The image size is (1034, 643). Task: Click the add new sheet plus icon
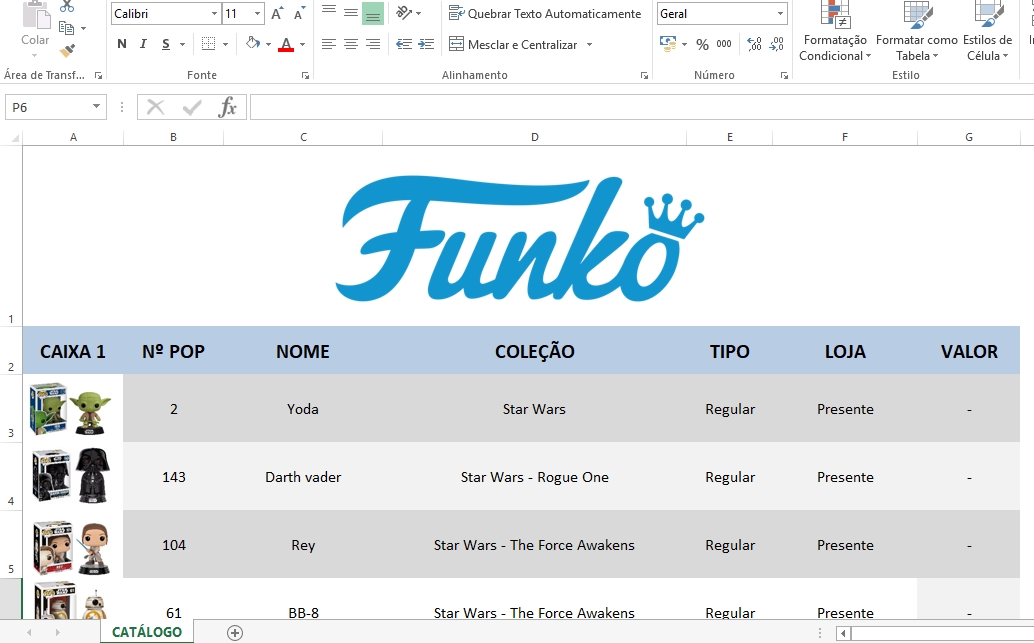point(235,632)
